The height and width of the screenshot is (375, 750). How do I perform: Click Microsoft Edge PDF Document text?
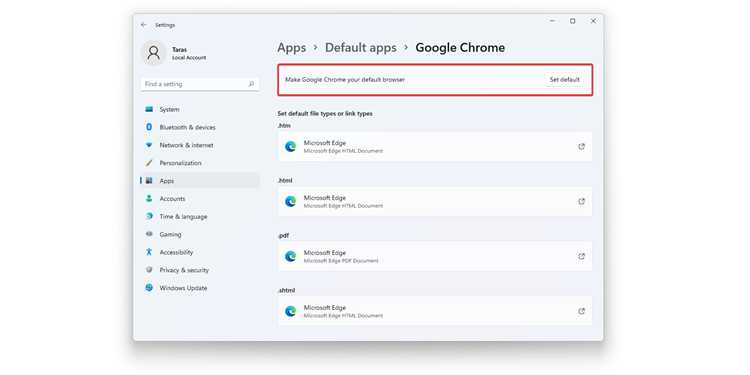341,261
